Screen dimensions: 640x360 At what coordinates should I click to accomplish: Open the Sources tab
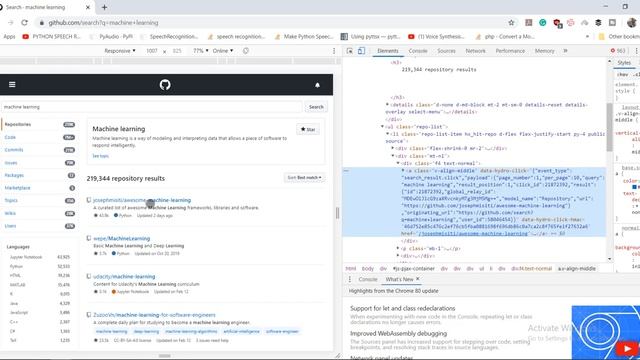[446, 51]
